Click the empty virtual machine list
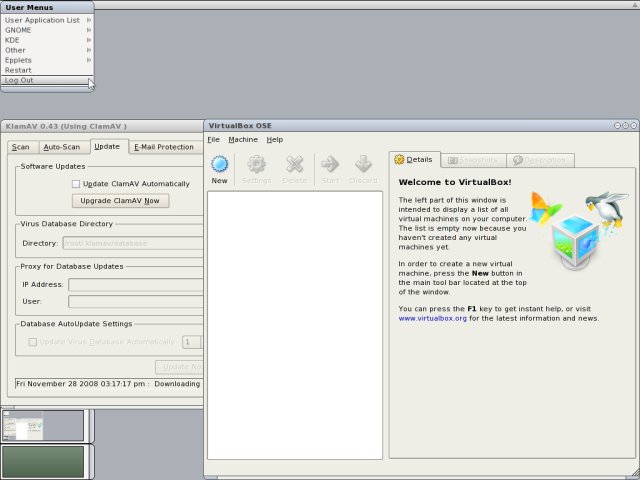640x480 pixels. click(295, 325)
